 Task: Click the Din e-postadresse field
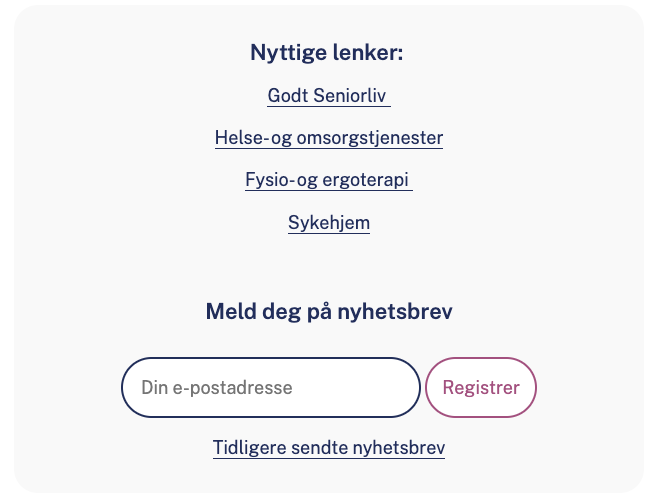tap(270, 387)
